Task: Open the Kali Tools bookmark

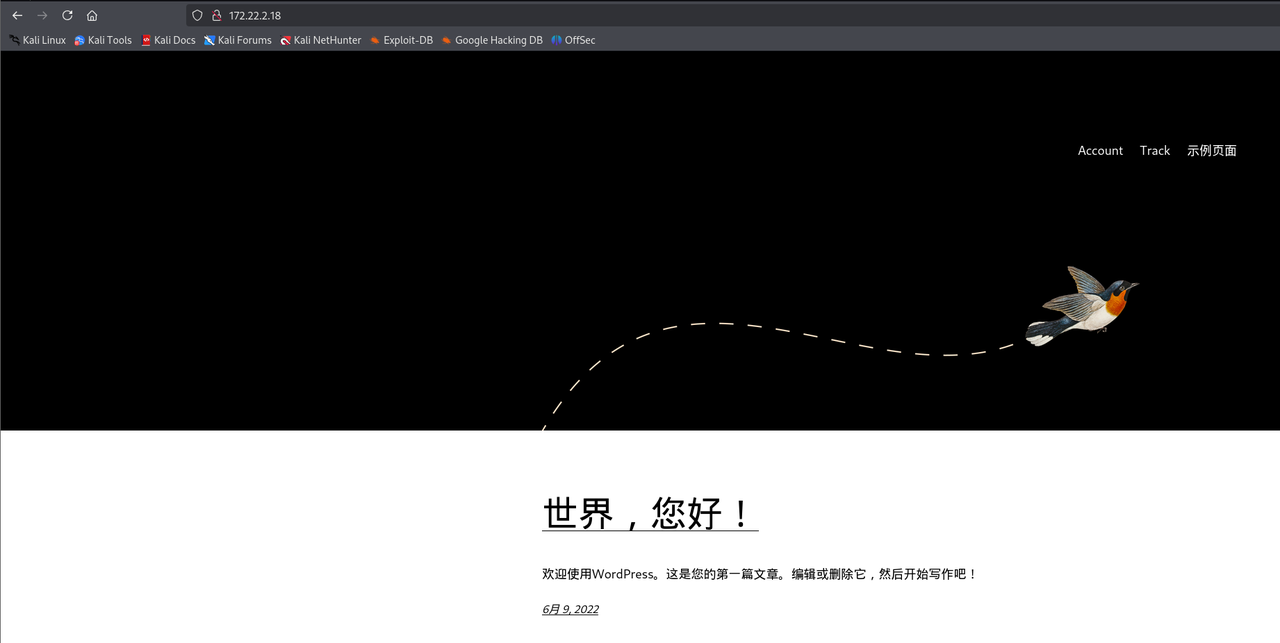Action: (x=103, y=40)
